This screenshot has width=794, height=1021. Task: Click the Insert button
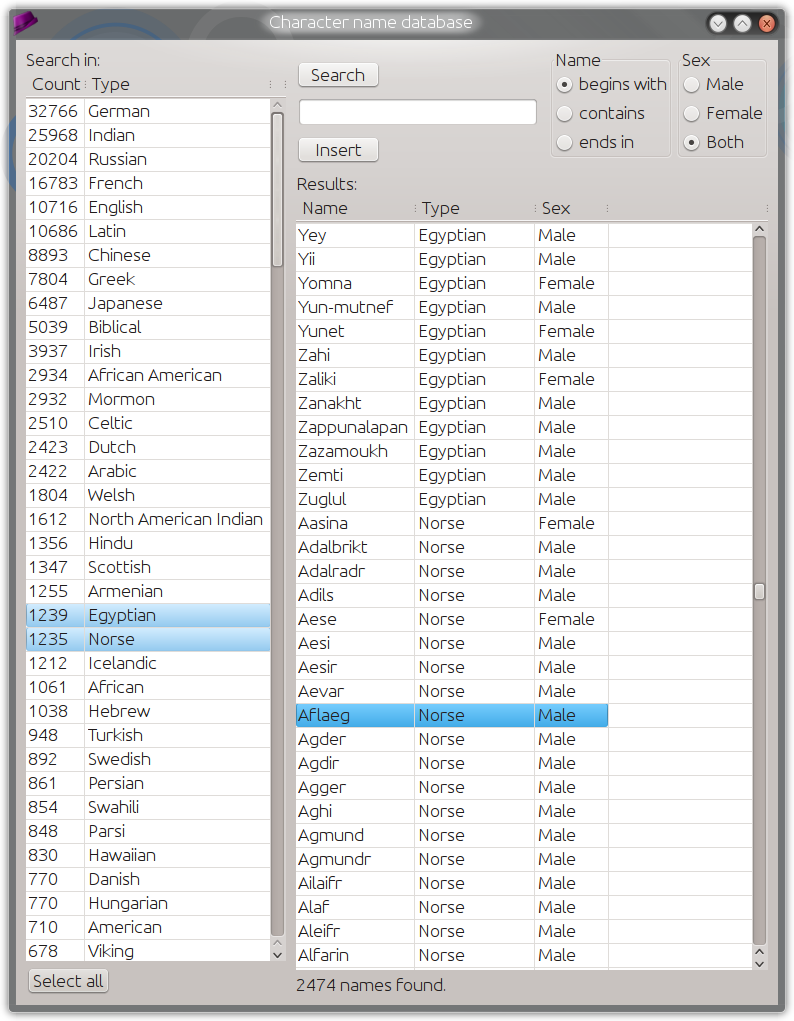(x=338, y=150)
